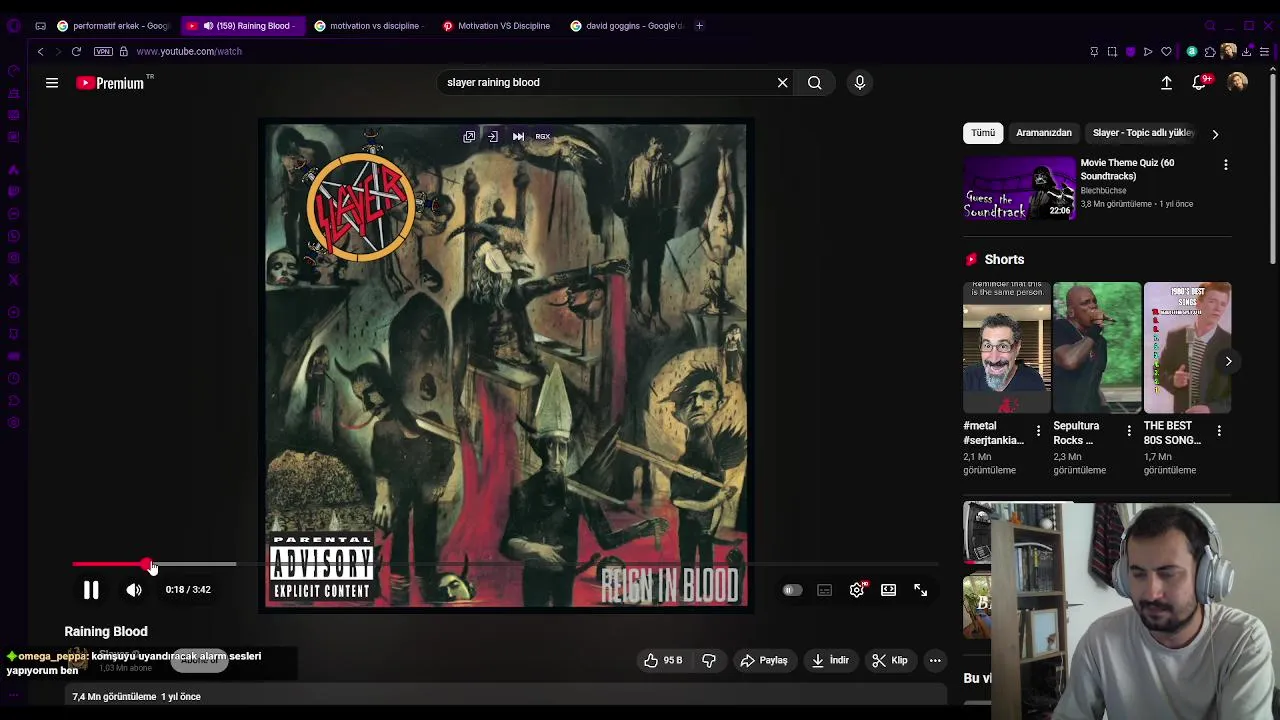
Task: Show next filter chips with chevron
Action: (1215, 133)
